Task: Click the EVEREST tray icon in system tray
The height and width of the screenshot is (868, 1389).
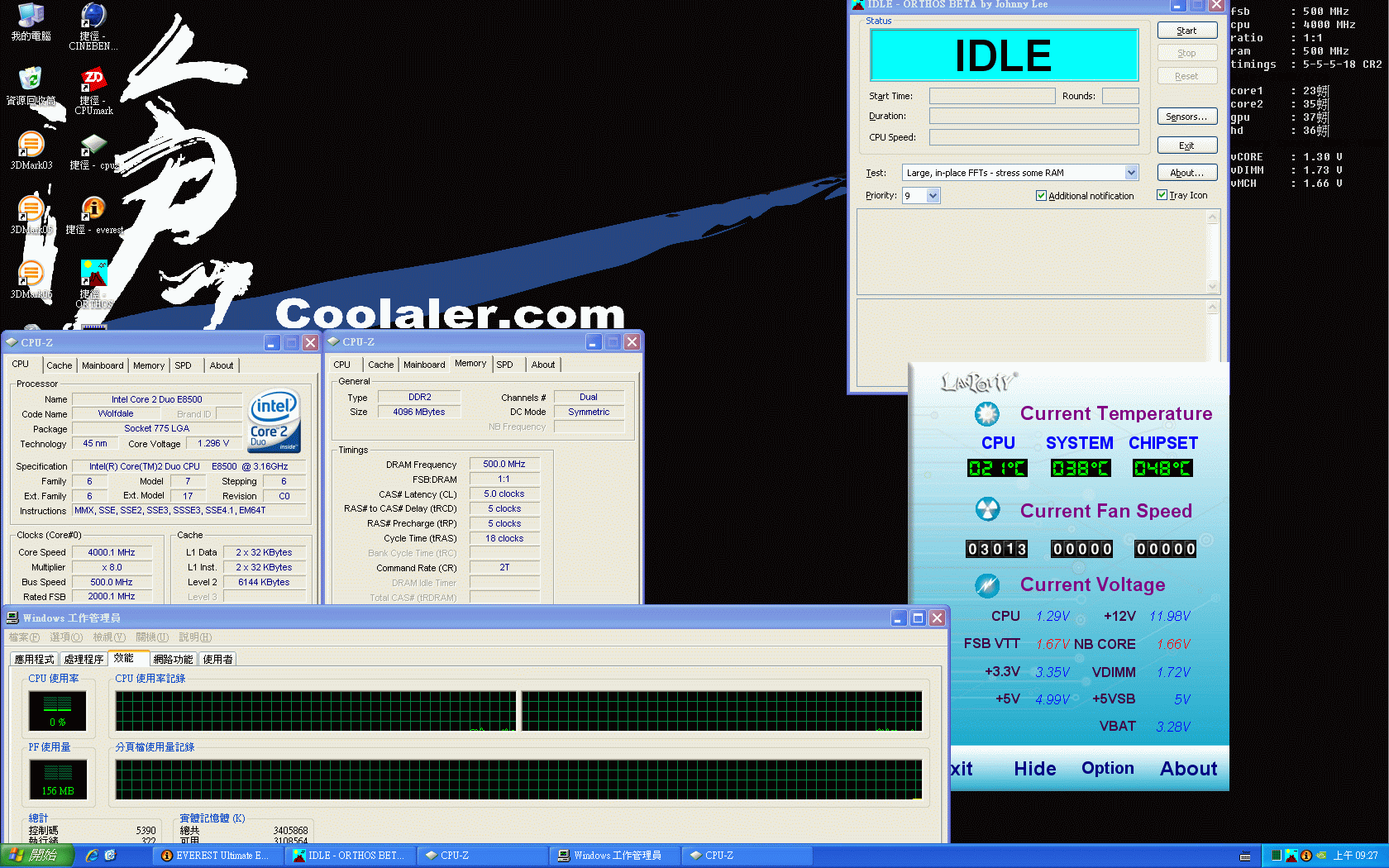Action: 1306,856
